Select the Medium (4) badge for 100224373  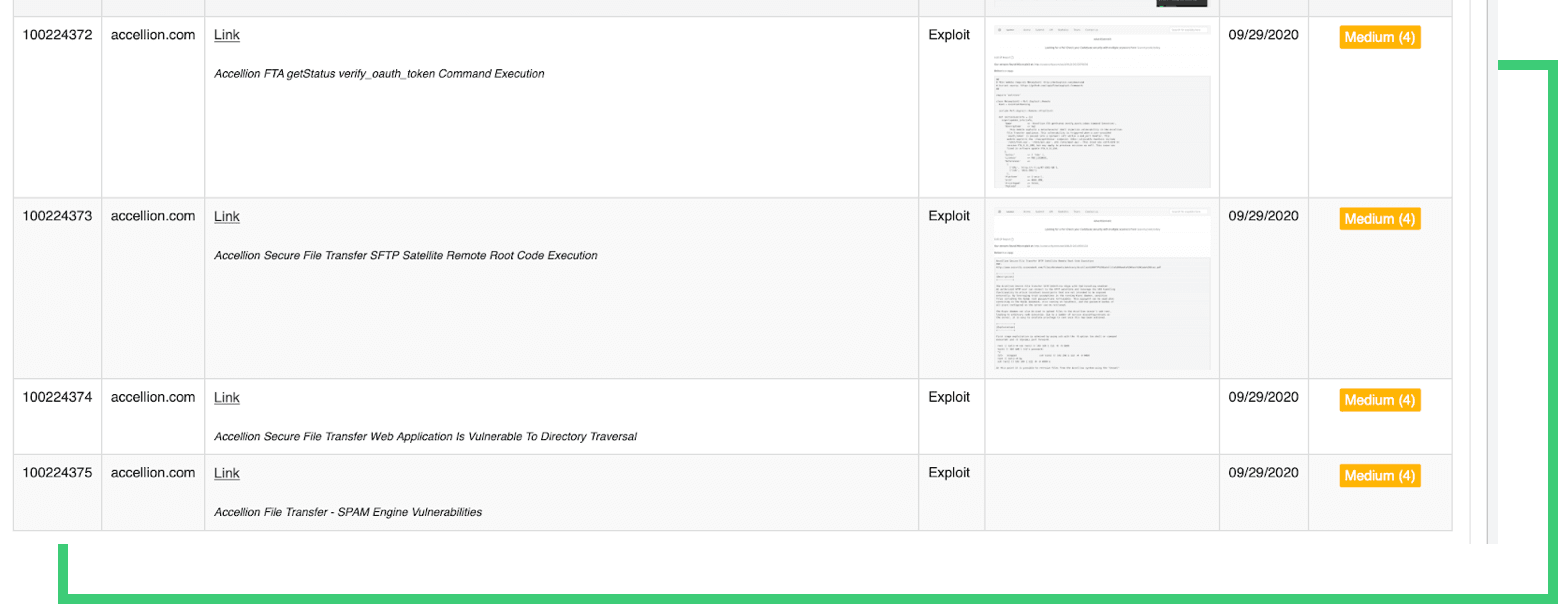(x=1379, y=219)
